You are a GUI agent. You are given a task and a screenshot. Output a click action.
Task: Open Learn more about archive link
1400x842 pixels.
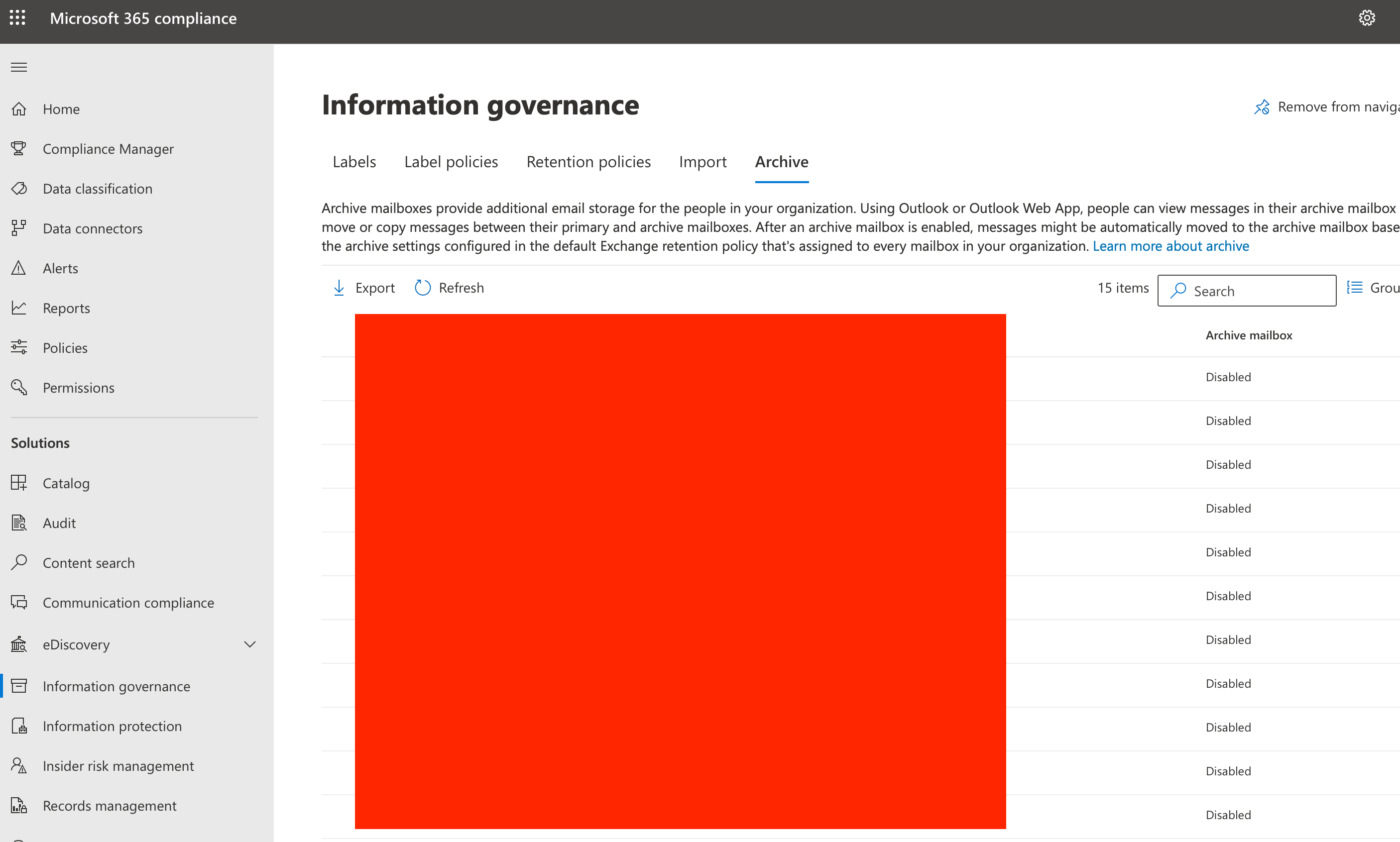tap(1171, 246)
